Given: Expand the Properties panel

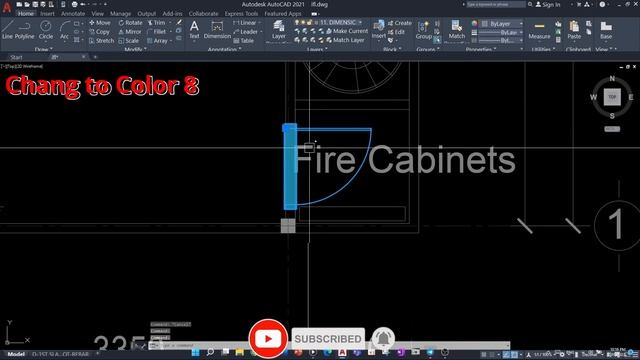Looking at the screenshot, I should pos(481,49).
